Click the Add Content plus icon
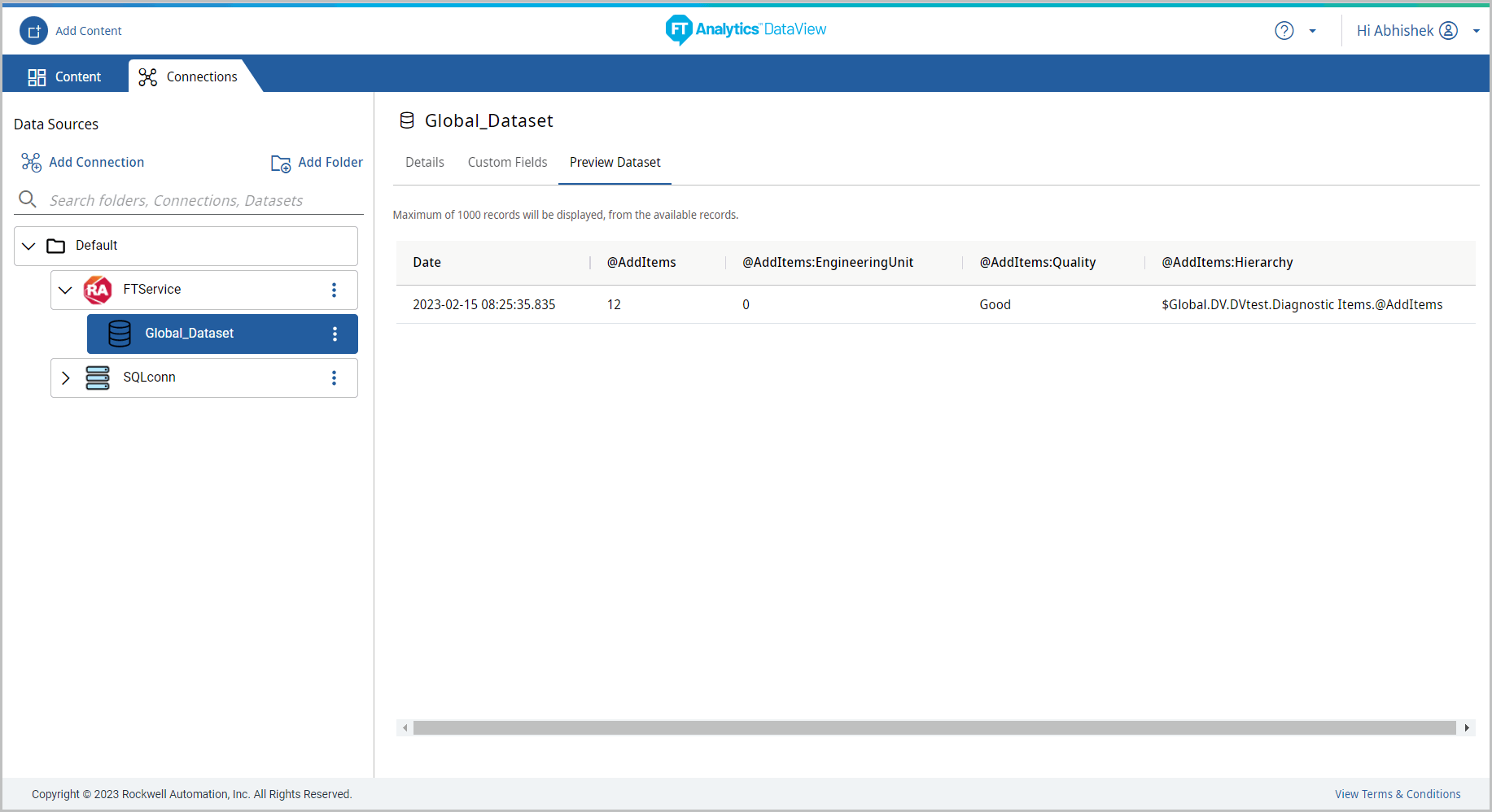The image size is (1492, 812). click(33, 31)
